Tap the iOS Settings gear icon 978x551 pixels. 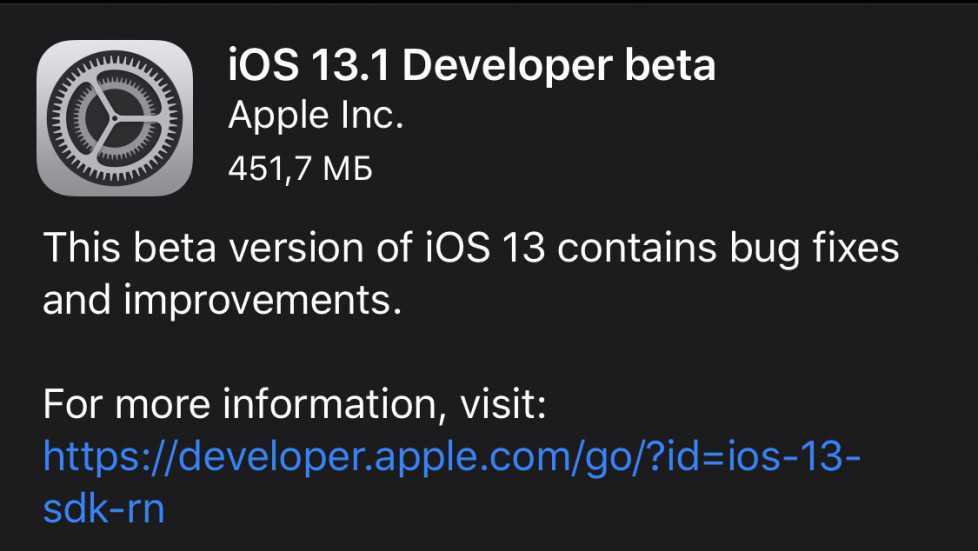[114, 118]
